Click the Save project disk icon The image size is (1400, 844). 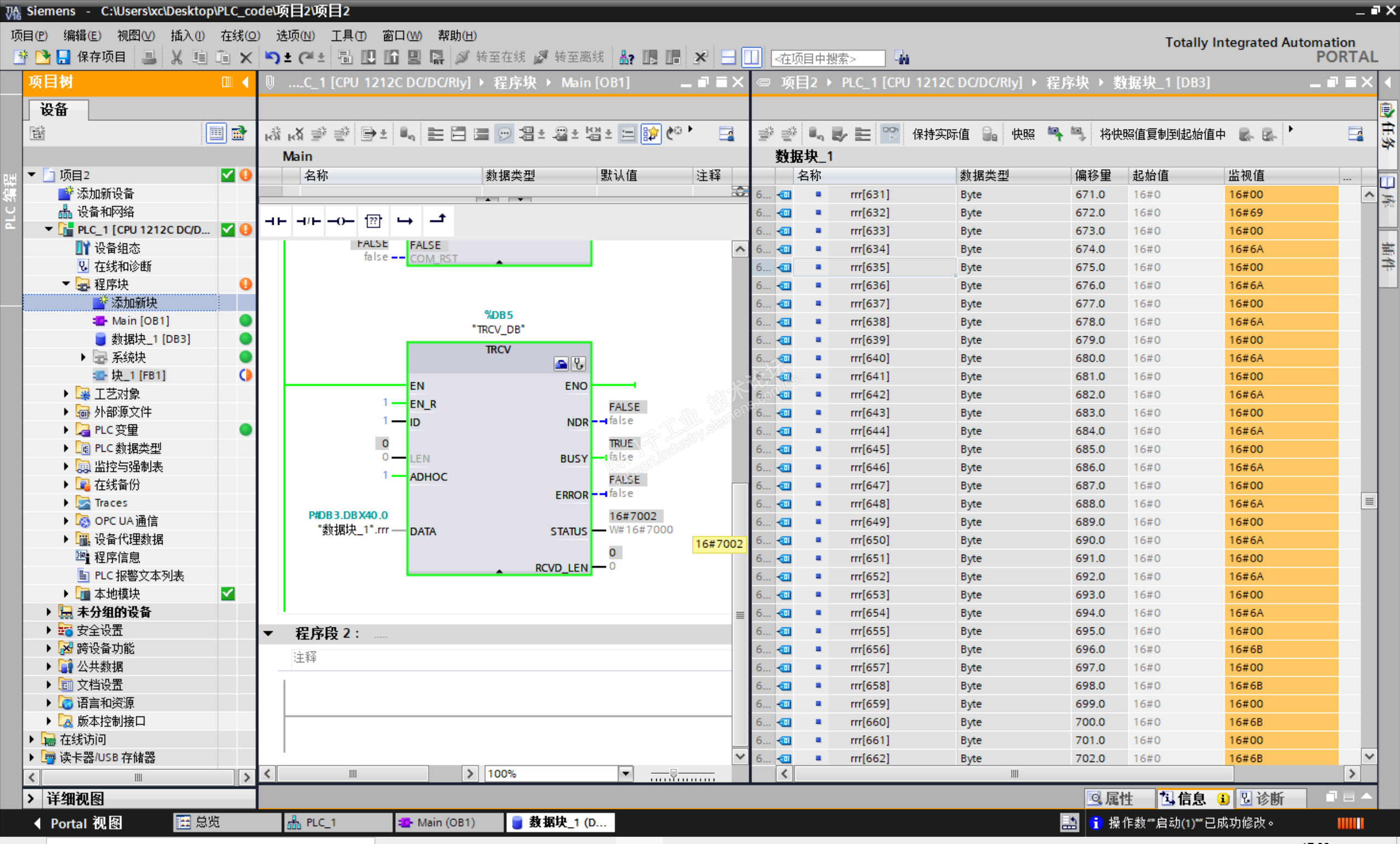63,57
